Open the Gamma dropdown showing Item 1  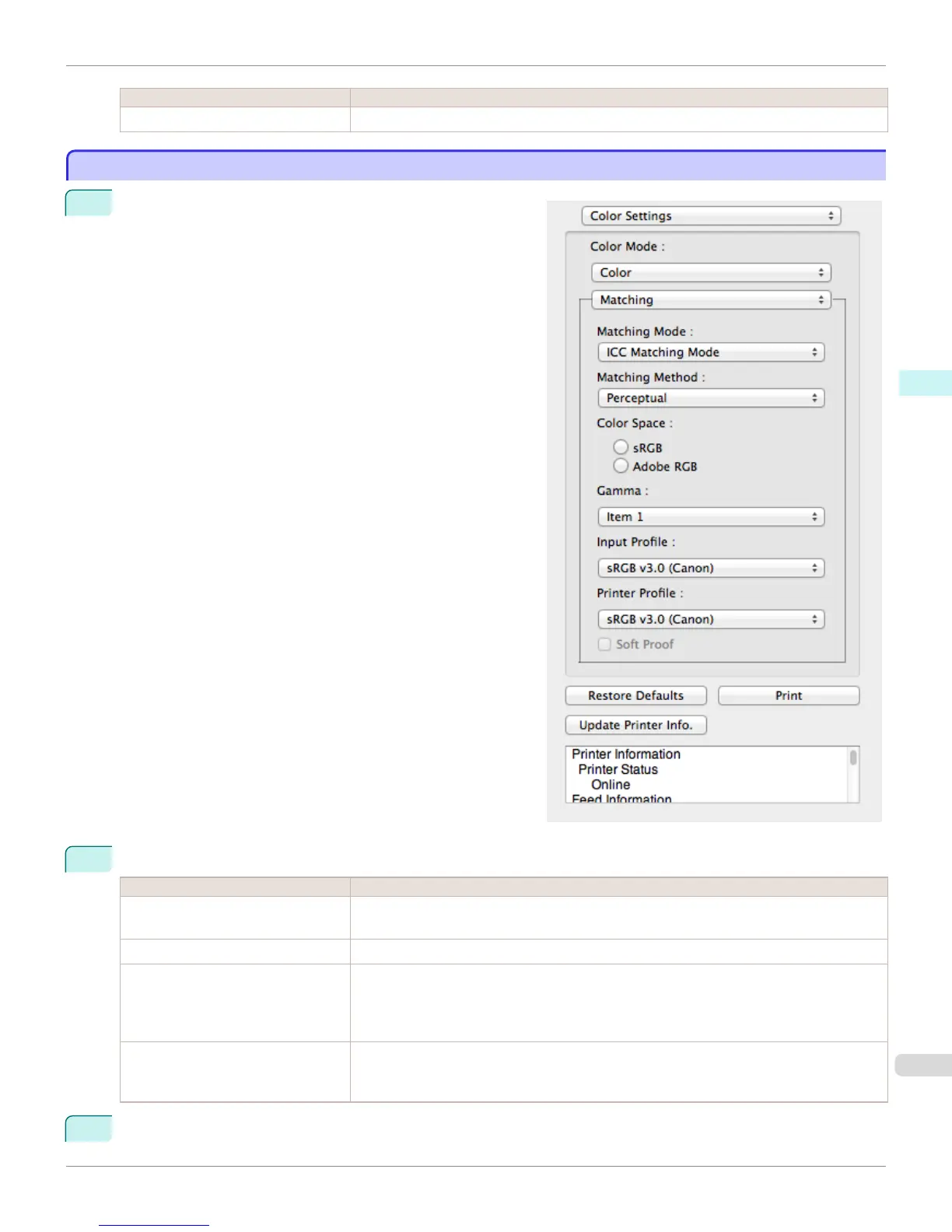(x=711, y=517)
